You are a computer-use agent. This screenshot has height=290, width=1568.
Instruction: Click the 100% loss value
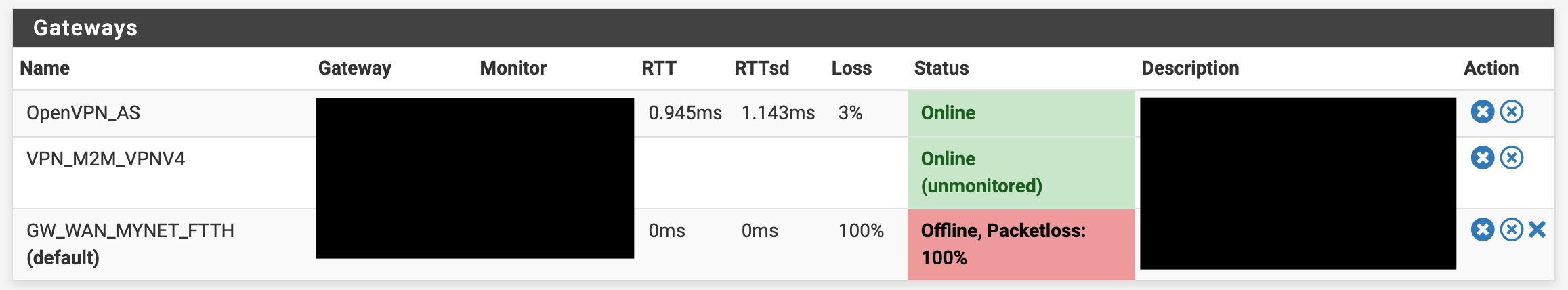[x=861, y=230]
